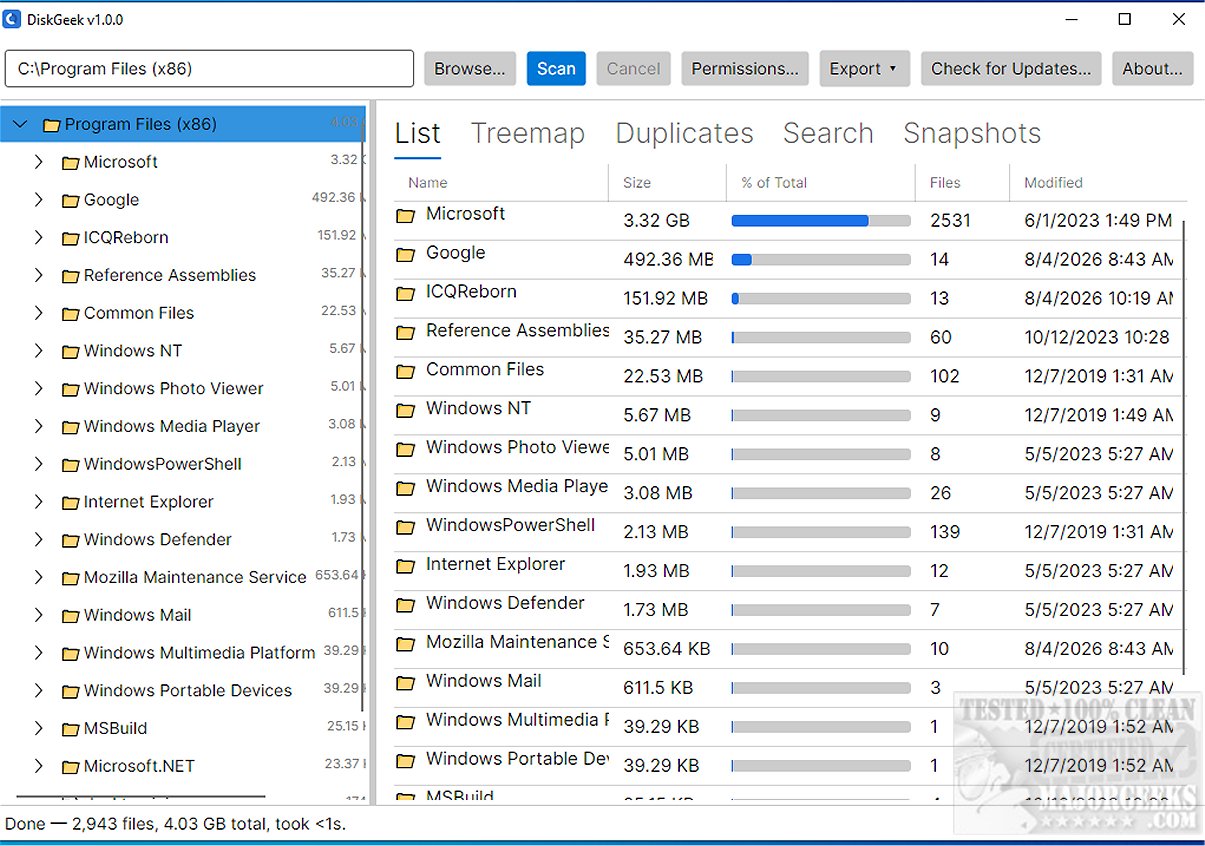Click the Browse... button
The width and height of the screenshot is (1205, 846).
(x=470, y=69)
